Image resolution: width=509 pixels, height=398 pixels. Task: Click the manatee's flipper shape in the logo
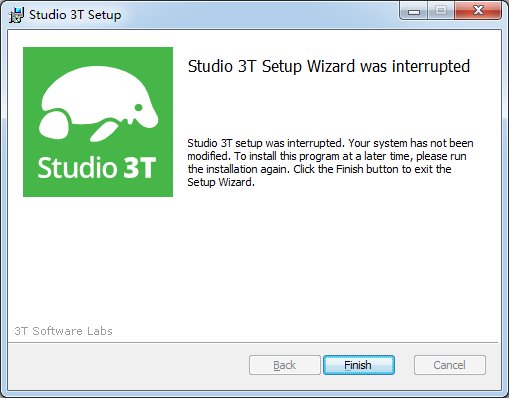tap(103, 131)
